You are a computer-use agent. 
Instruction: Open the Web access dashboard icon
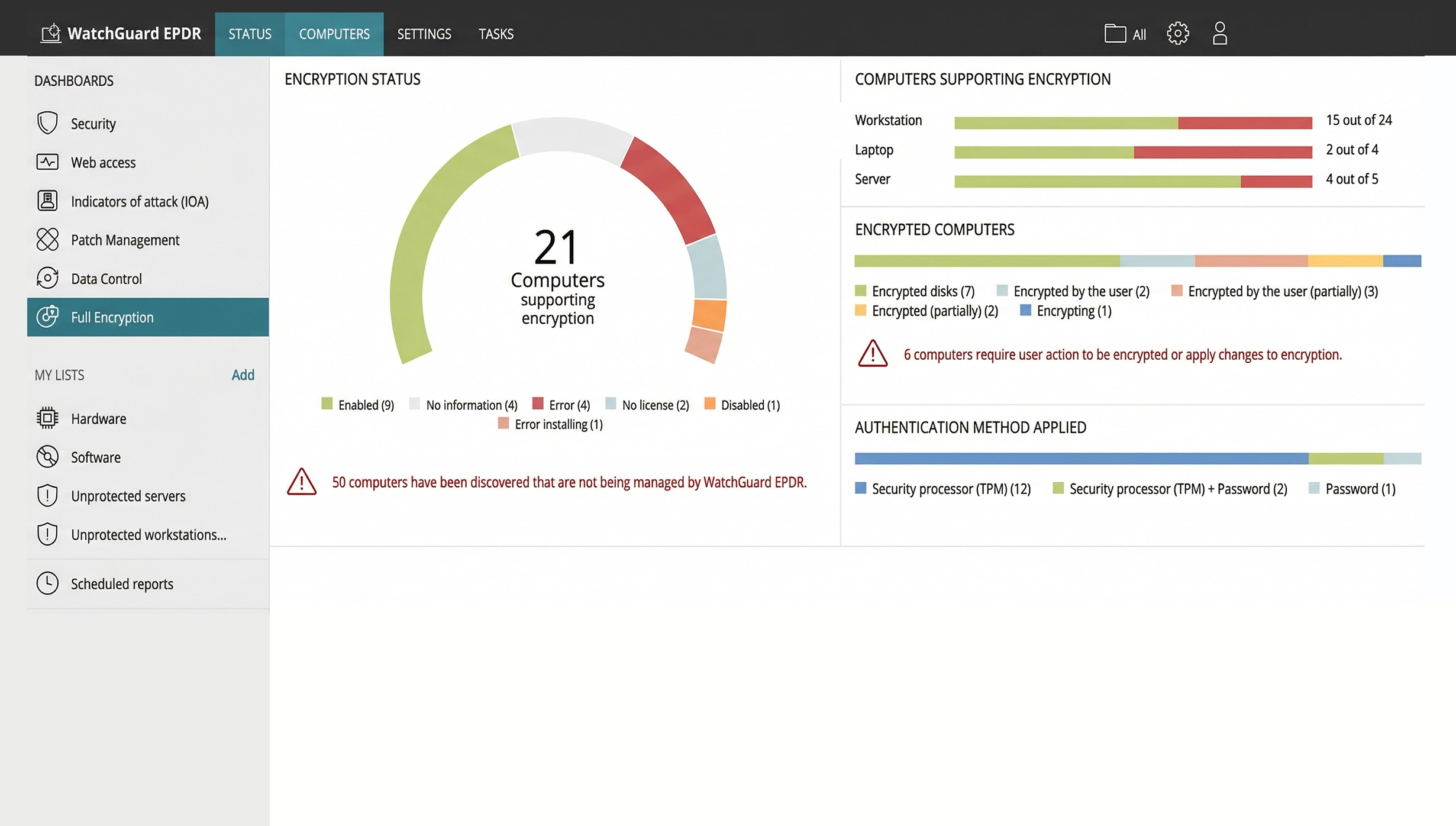[47, 162]
